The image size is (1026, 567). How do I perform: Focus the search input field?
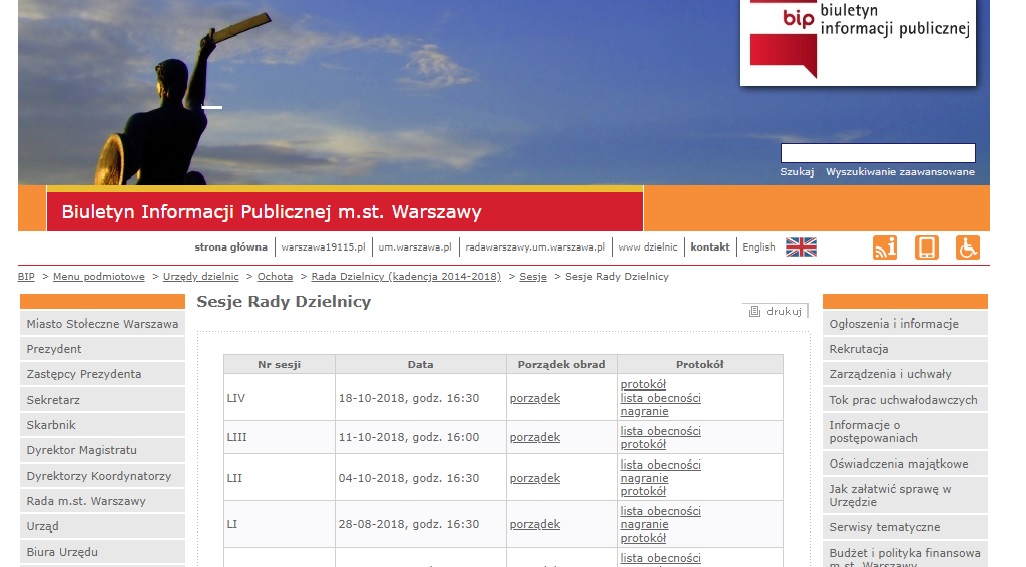tap(878, 153)
